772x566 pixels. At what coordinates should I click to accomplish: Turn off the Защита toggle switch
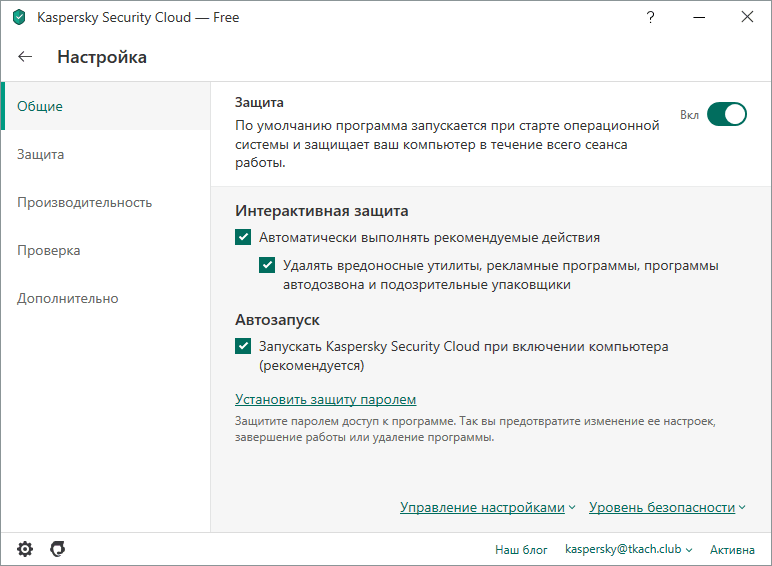[x=727, y=114]
